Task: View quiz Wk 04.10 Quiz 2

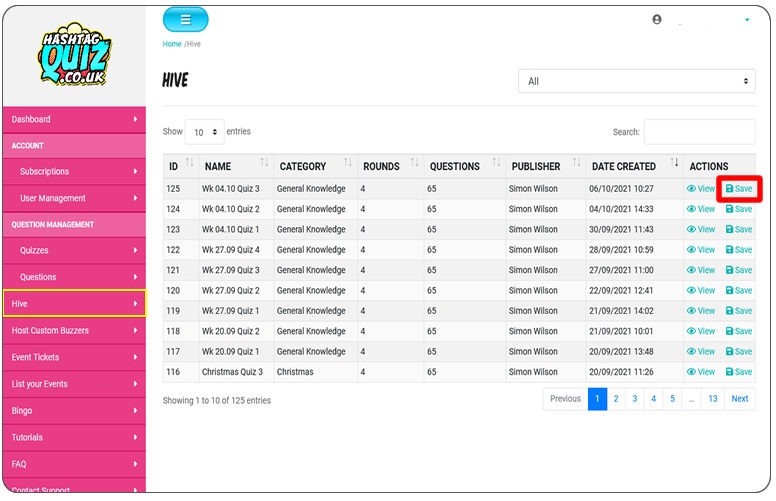Action: [701, 209]
